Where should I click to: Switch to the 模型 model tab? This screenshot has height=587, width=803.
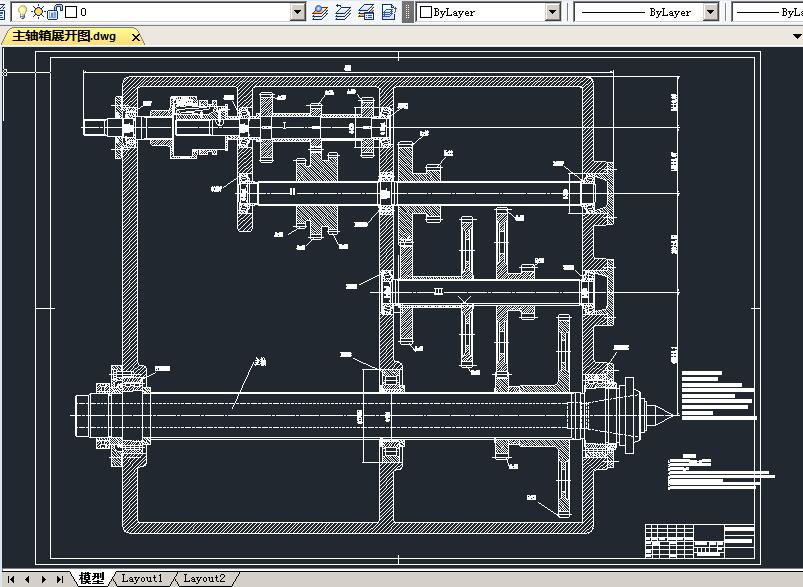92,578
